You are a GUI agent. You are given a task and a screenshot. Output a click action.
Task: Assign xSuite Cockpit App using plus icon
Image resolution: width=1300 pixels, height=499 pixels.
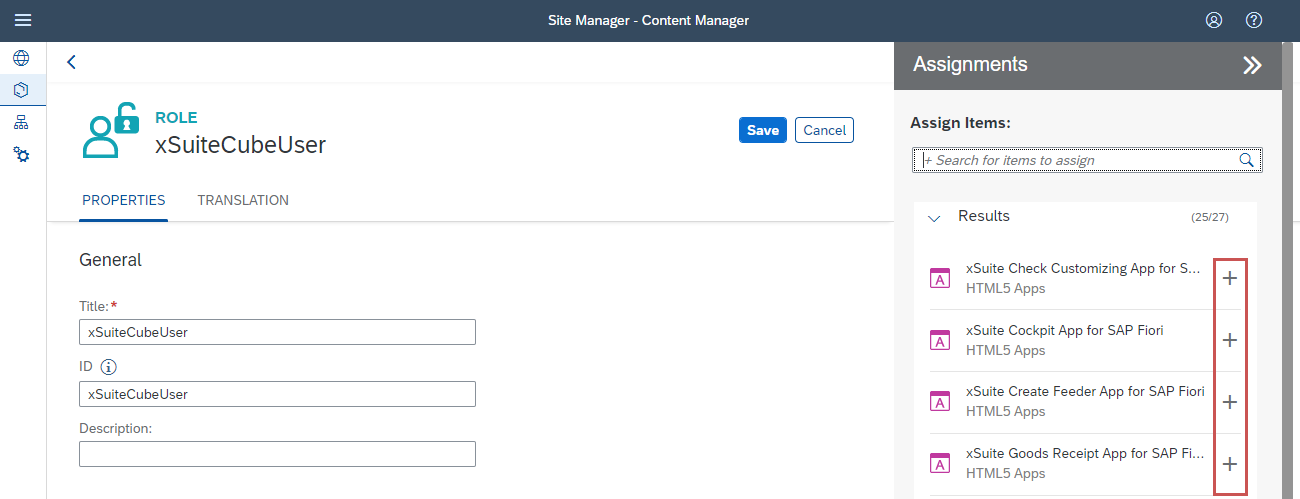click(1230, 340)
